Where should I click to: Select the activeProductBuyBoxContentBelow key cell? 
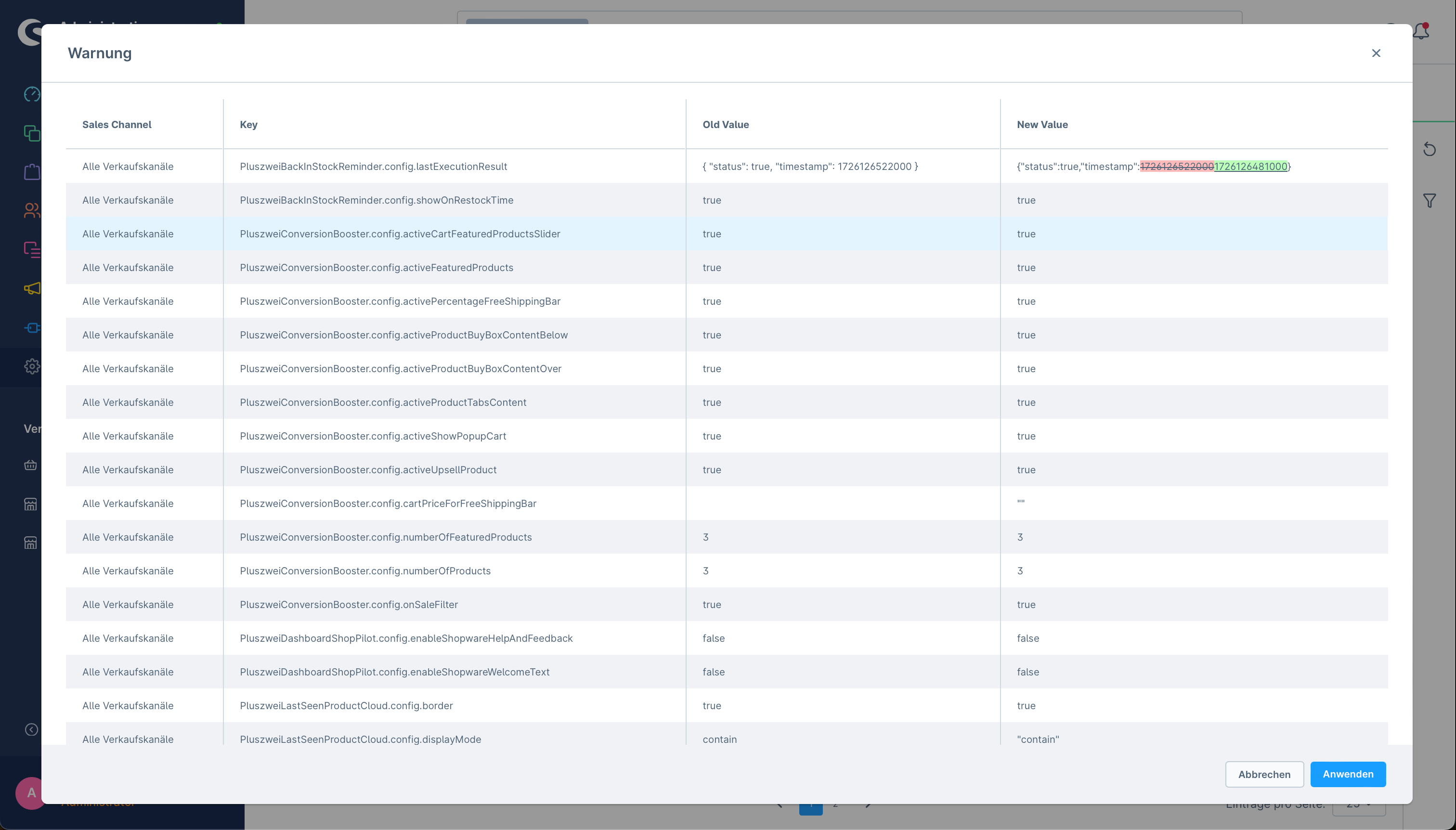pyautogui.click(x=455, y=335)
